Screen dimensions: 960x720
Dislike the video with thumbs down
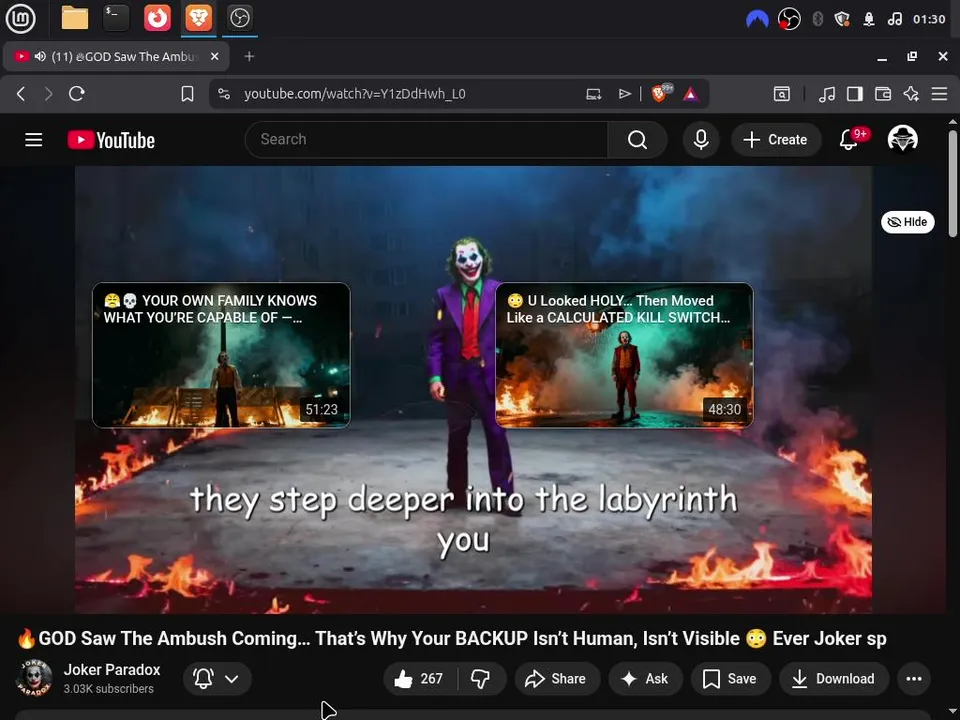point(481,678)
